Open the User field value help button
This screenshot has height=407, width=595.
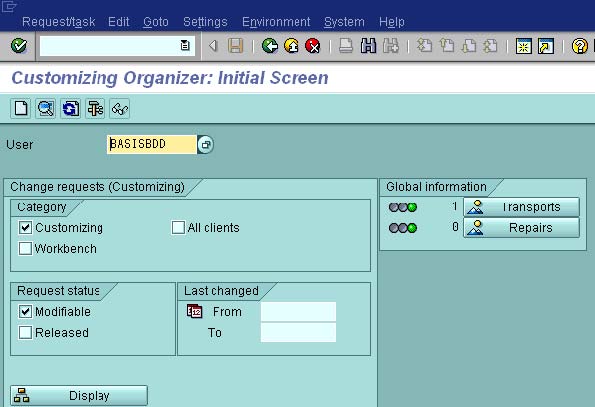[x=205, y=145]
